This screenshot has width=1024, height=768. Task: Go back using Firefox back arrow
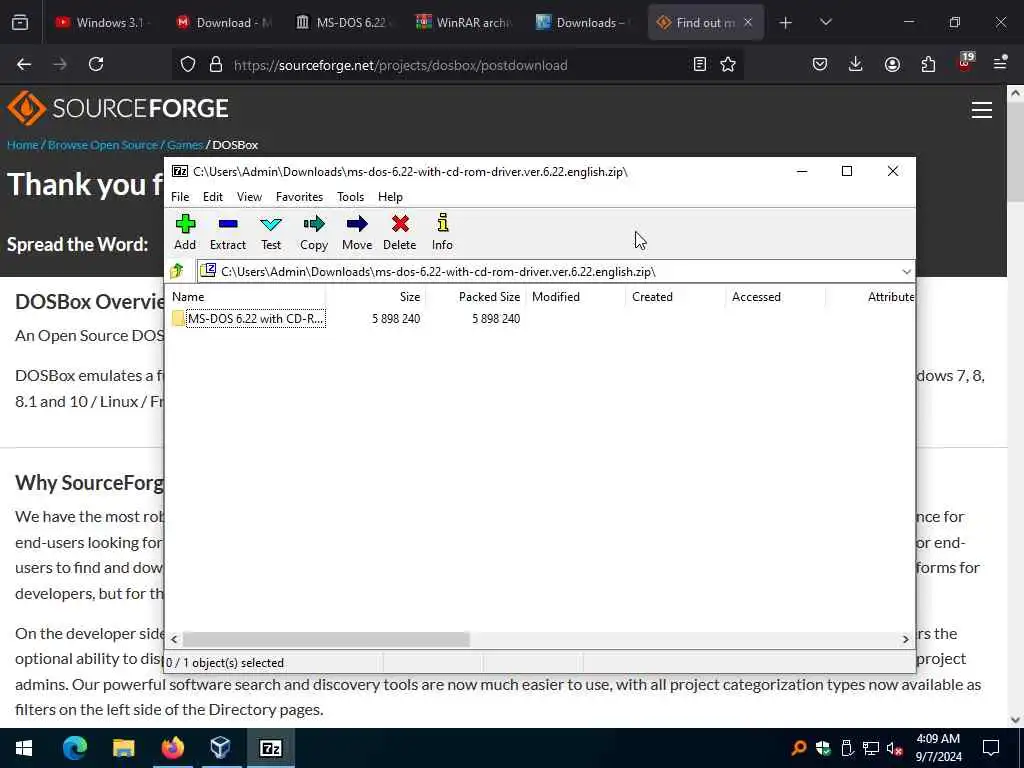tap(24, 64)
